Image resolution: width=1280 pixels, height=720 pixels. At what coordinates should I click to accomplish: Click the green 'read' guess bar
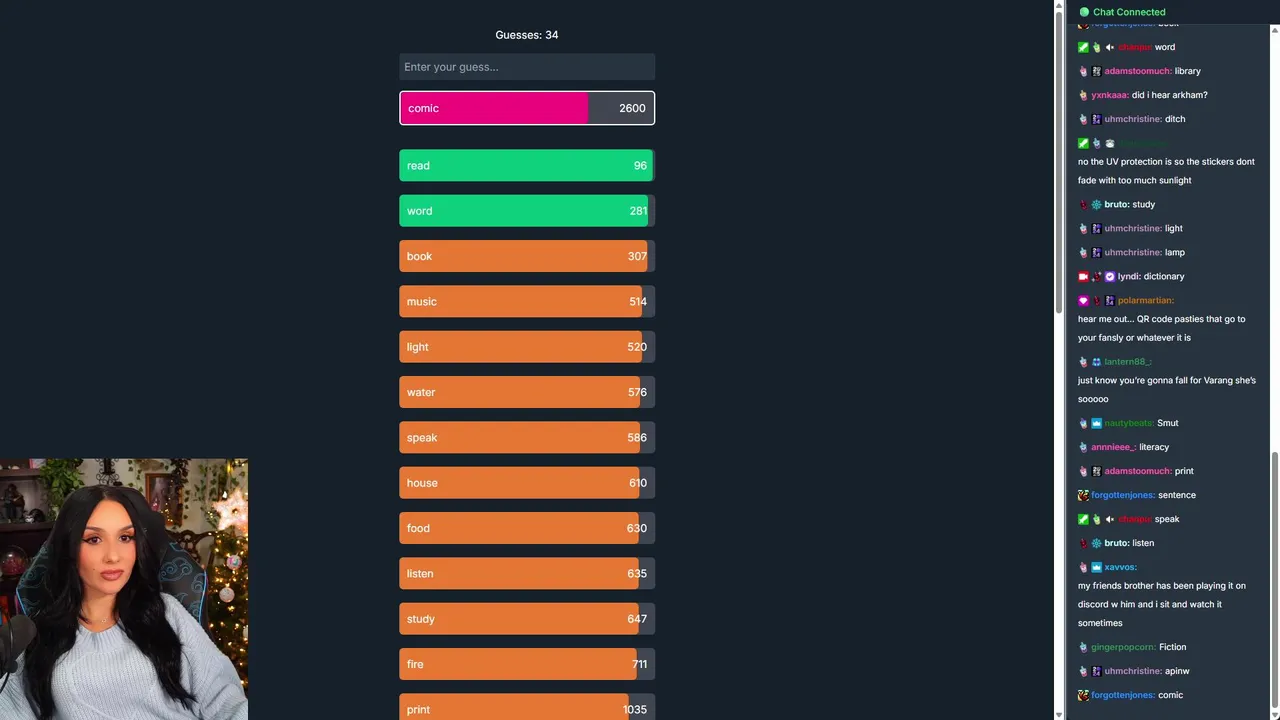click(x=527, y=166)
